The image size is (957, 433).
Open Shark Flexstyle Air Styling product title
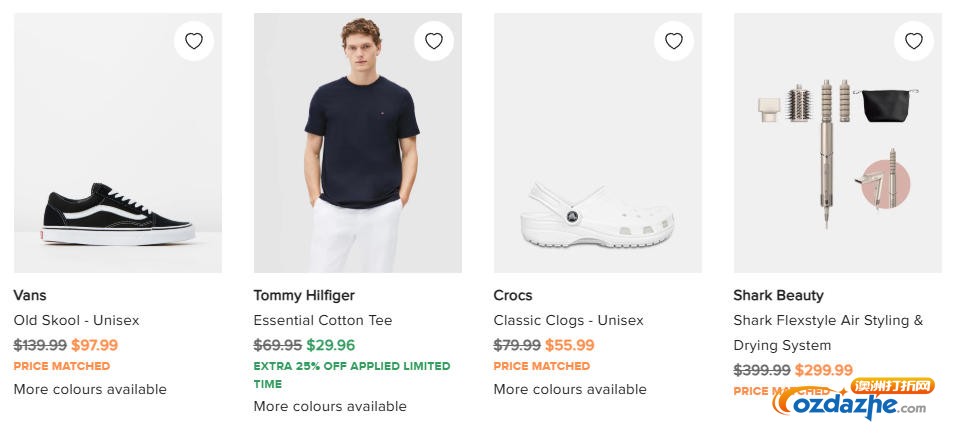pos(828,321)
